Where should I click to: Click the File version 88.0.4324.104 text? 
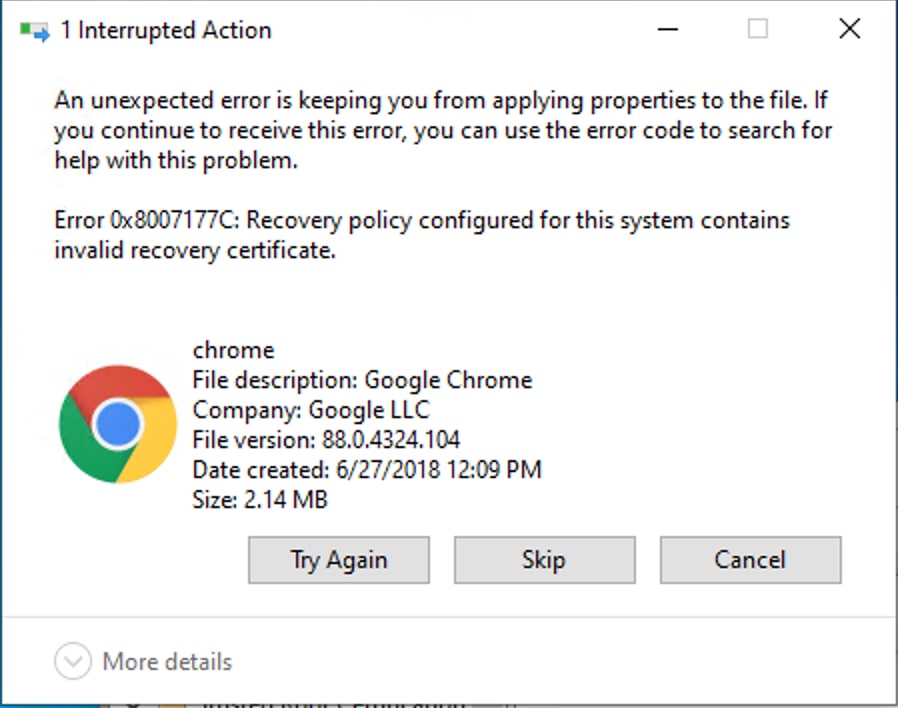pos(326,439)
